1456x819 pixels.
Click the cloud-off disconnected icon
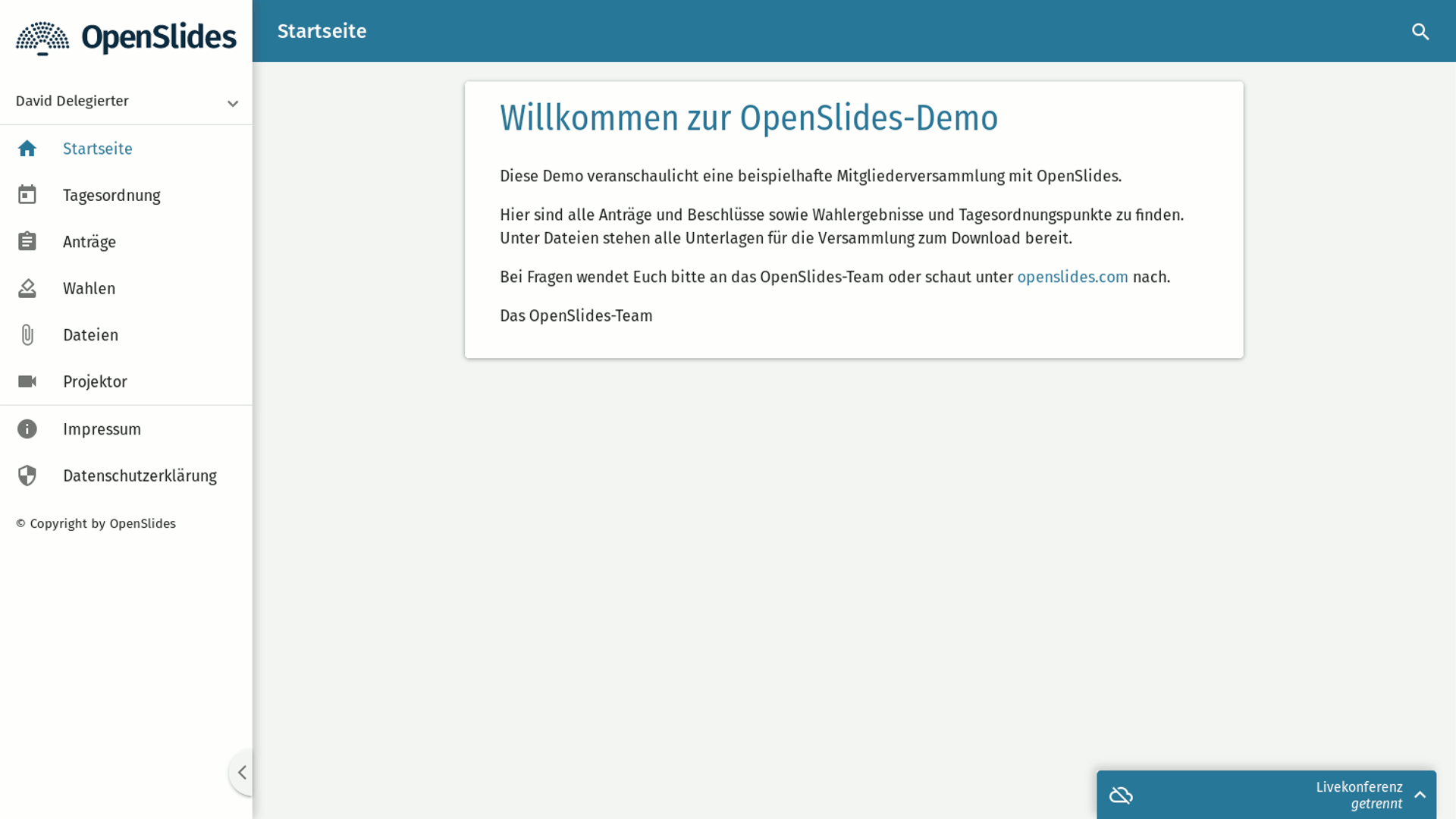pyautogui.click(x=1121, y=795)
